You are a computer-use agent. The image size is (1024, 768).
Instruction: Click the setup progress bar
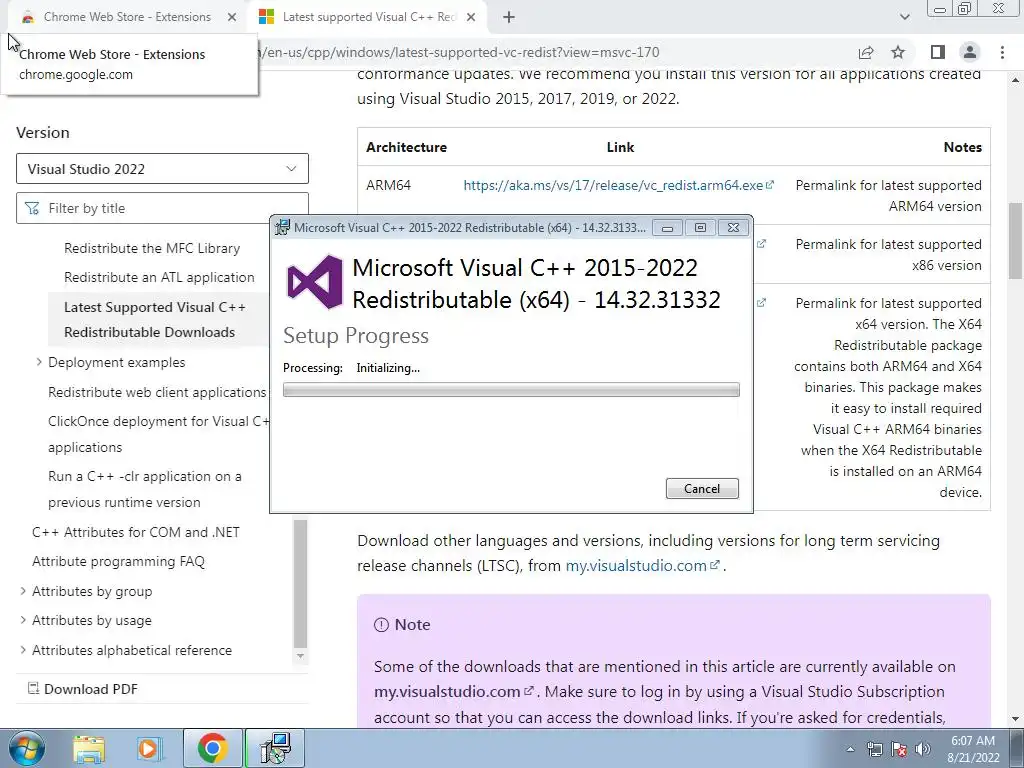(x=511, y=390)
